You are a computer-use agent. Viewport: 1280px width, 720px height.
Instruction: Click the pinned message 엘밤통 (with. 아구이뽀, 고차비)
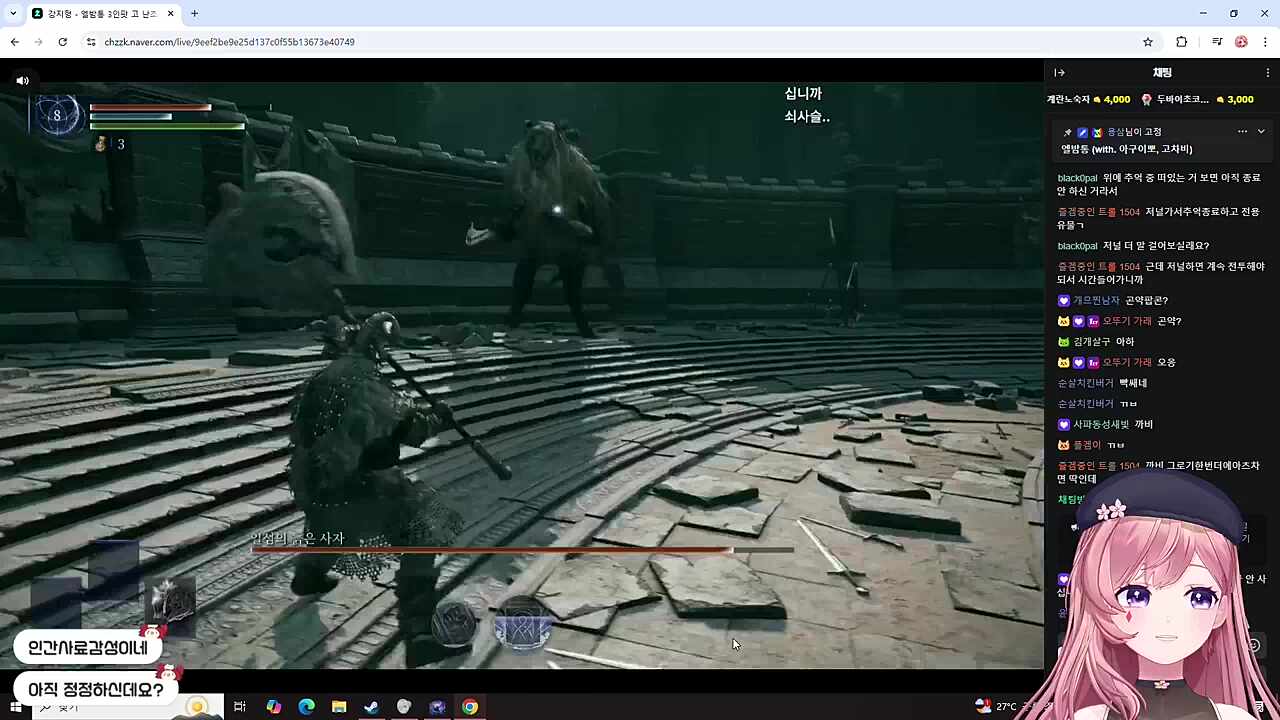[x=1127, y=149]
